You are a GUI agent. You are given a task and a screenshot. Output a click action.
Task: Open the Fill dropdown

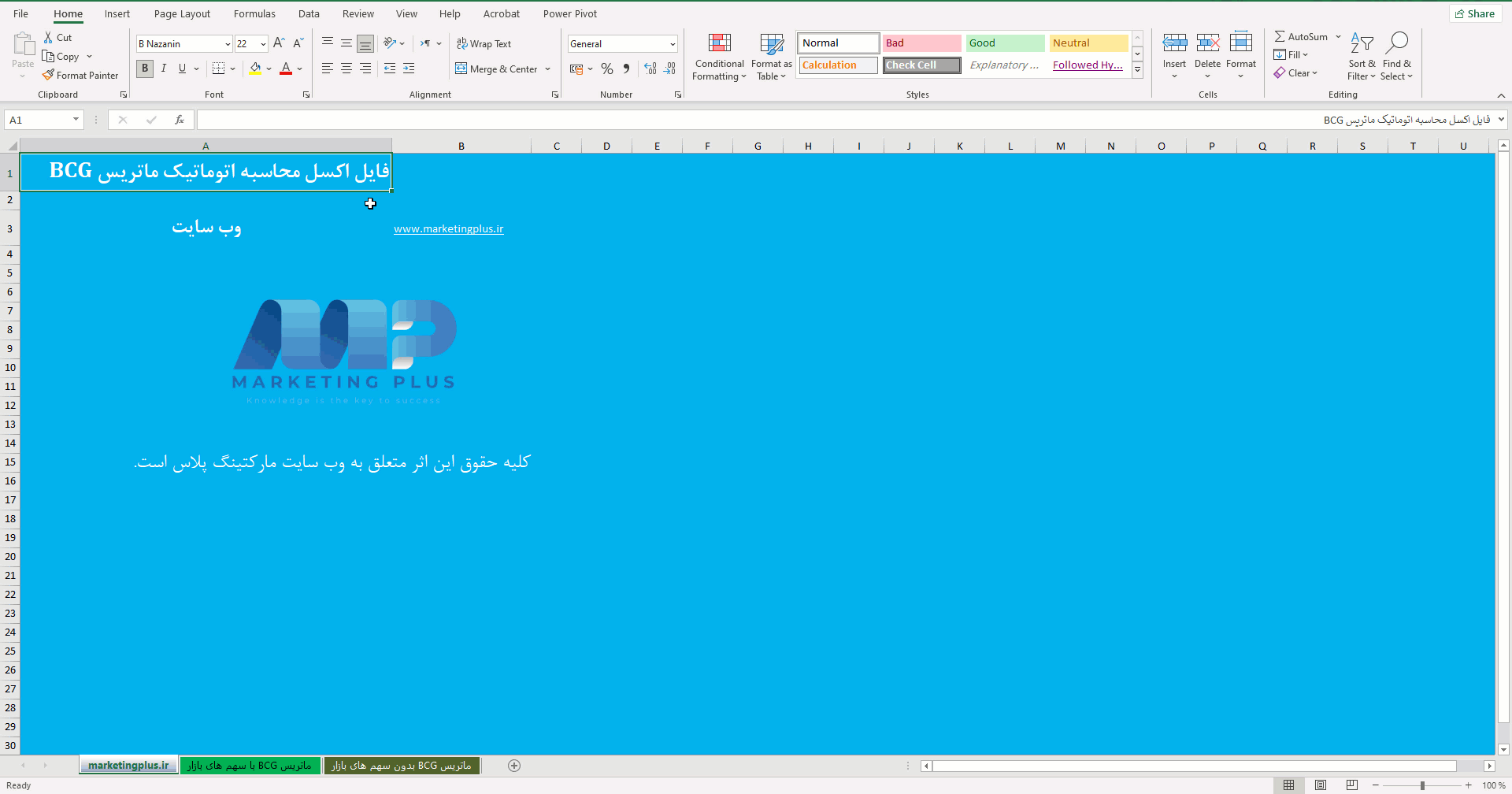point(1290,54)
